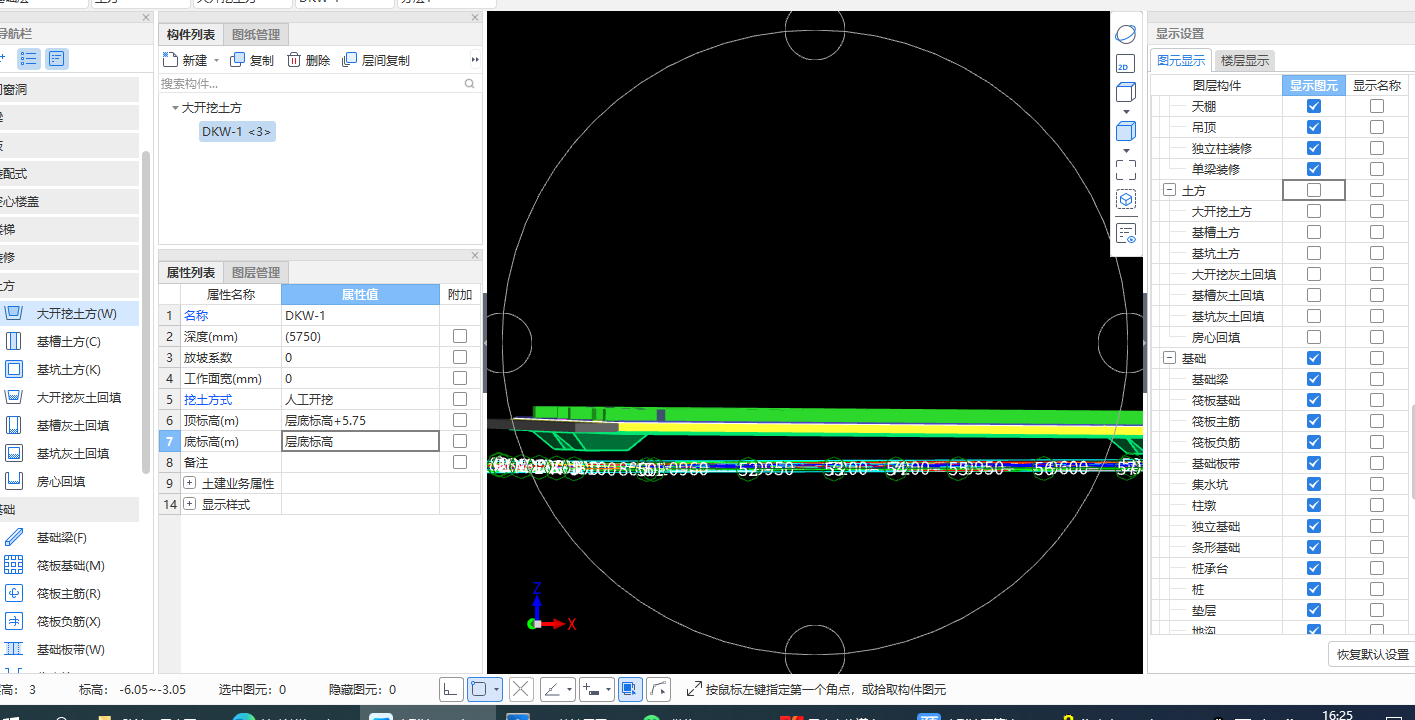Click the orthogonal mode icon in status bar
Image resolution: width=1415 pixels, height=720 pixels.
[451, 689]
